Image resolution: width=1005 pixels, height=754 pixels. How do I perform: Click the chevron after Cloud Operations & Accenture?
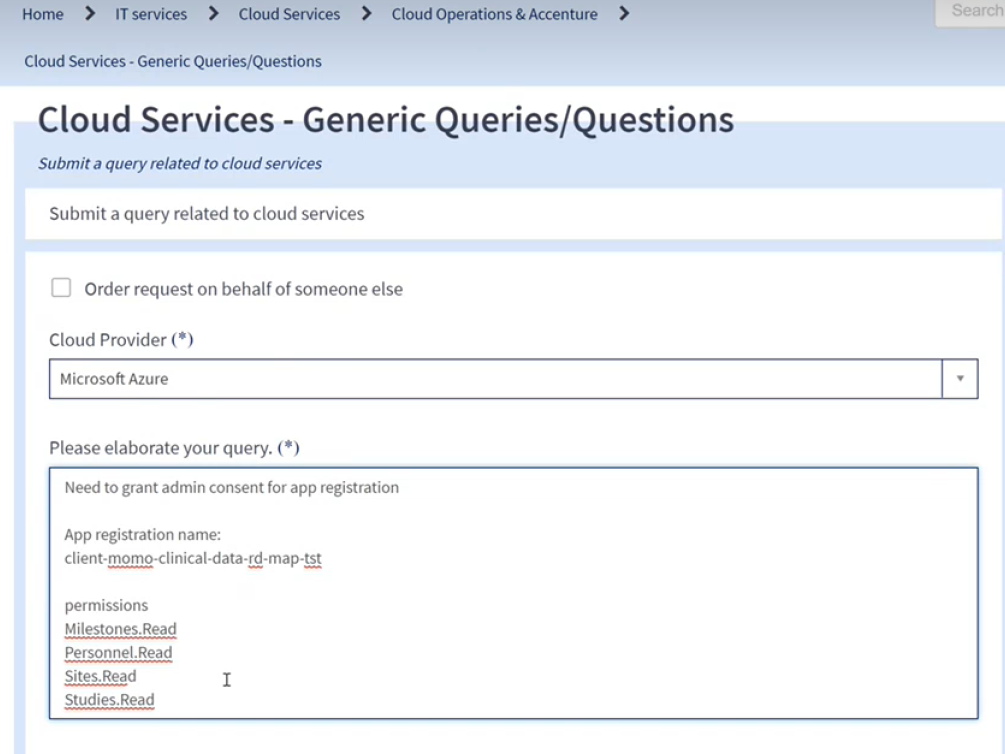624,13
